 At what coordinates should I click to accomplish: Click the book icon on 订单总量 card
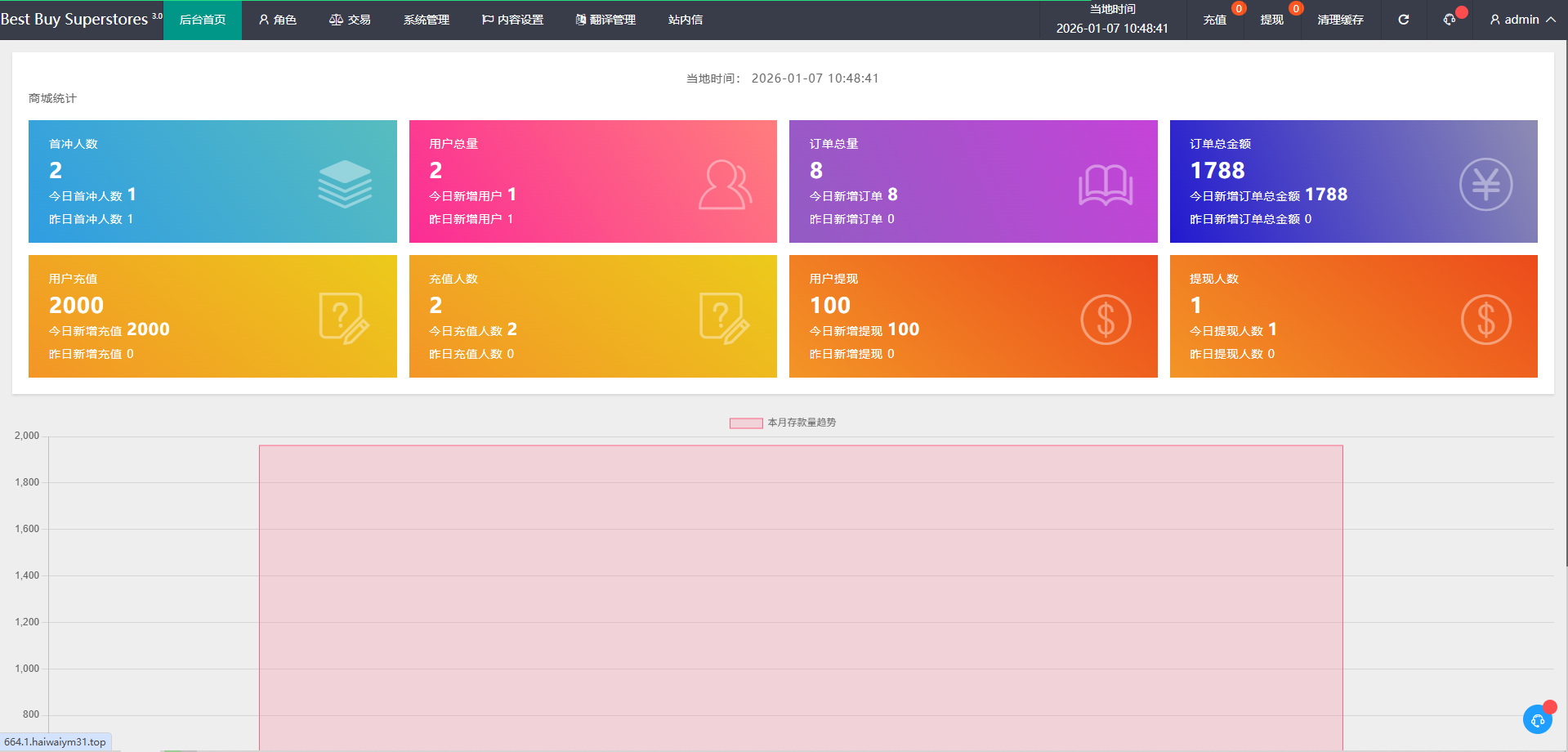1105,185
